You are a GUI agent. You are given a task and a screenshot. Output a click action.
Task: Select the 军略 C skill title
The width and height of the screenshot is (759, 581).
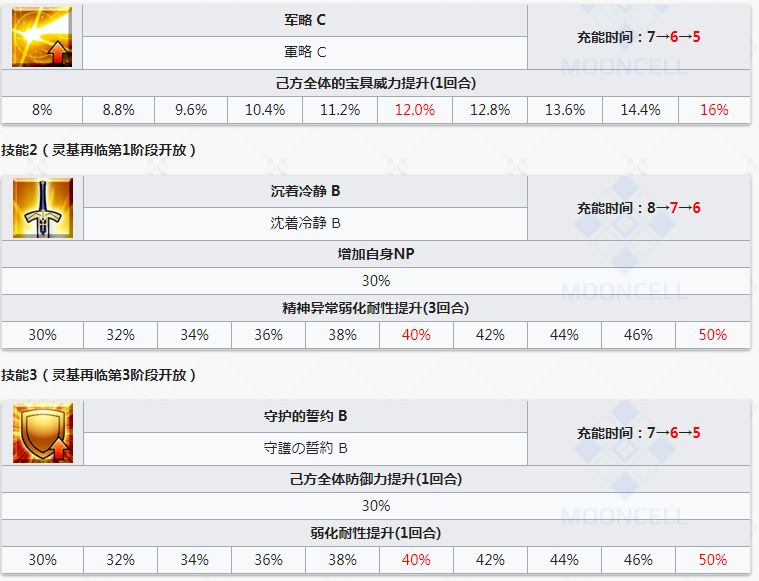[305, 20]
